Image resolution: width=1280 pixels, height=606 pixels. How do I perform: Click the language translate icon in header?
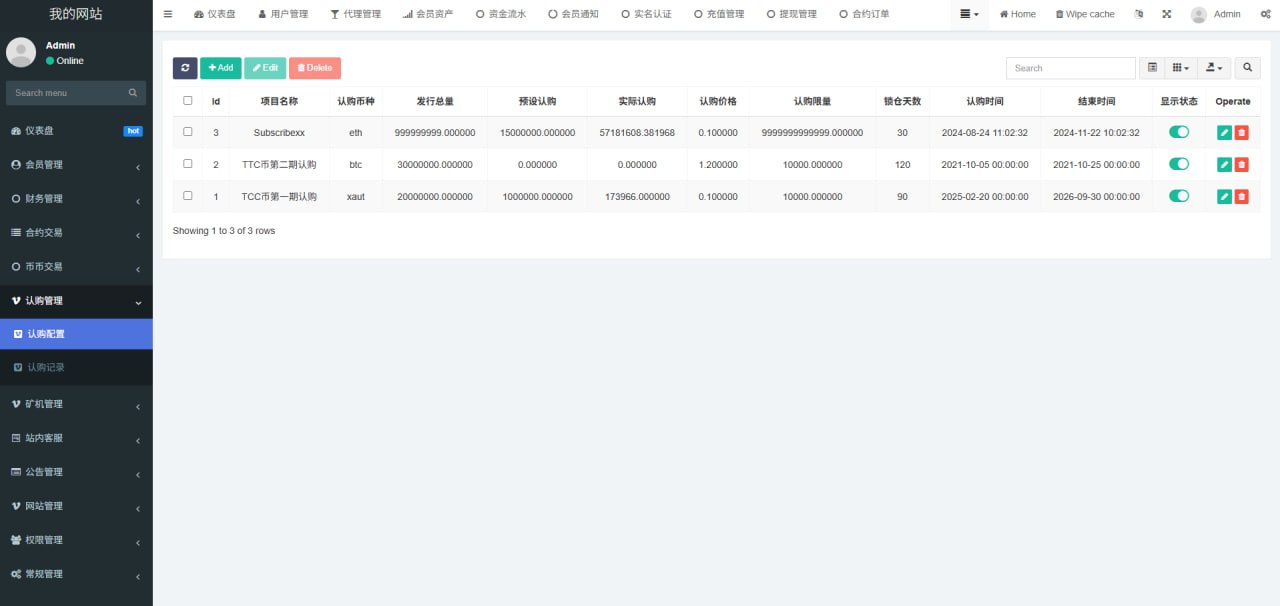point(1139,14)
